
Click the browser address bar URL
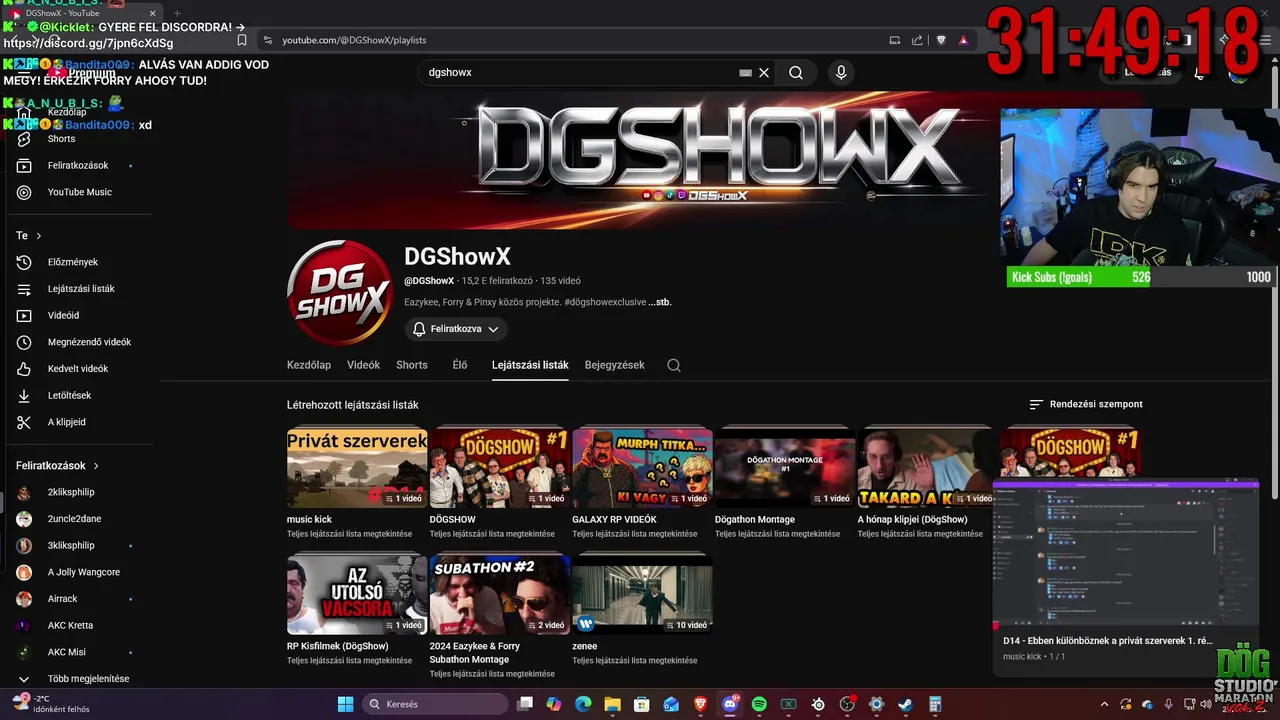[x=354, y=40]
